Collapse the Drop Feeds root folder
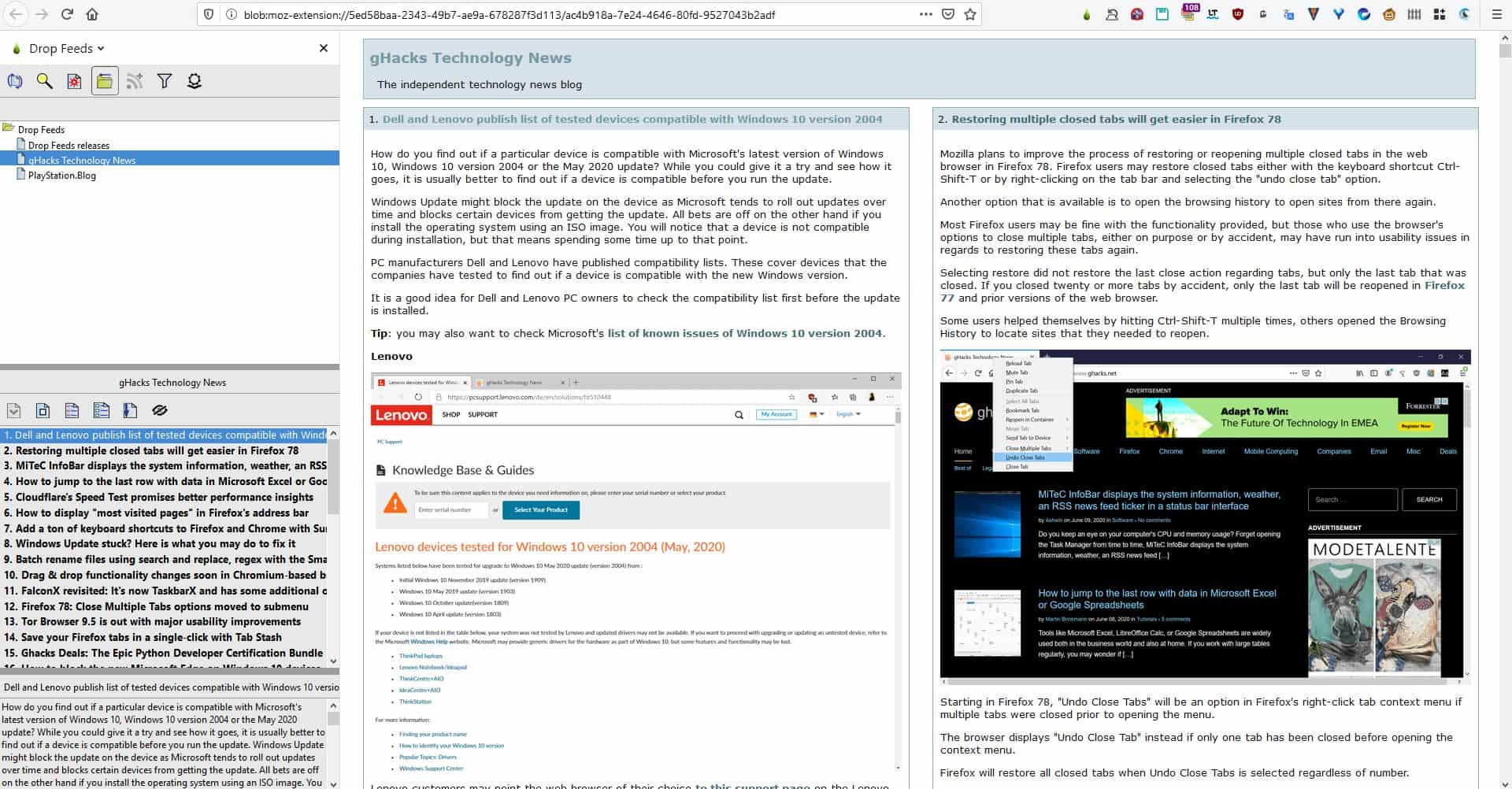 (9, 128)
